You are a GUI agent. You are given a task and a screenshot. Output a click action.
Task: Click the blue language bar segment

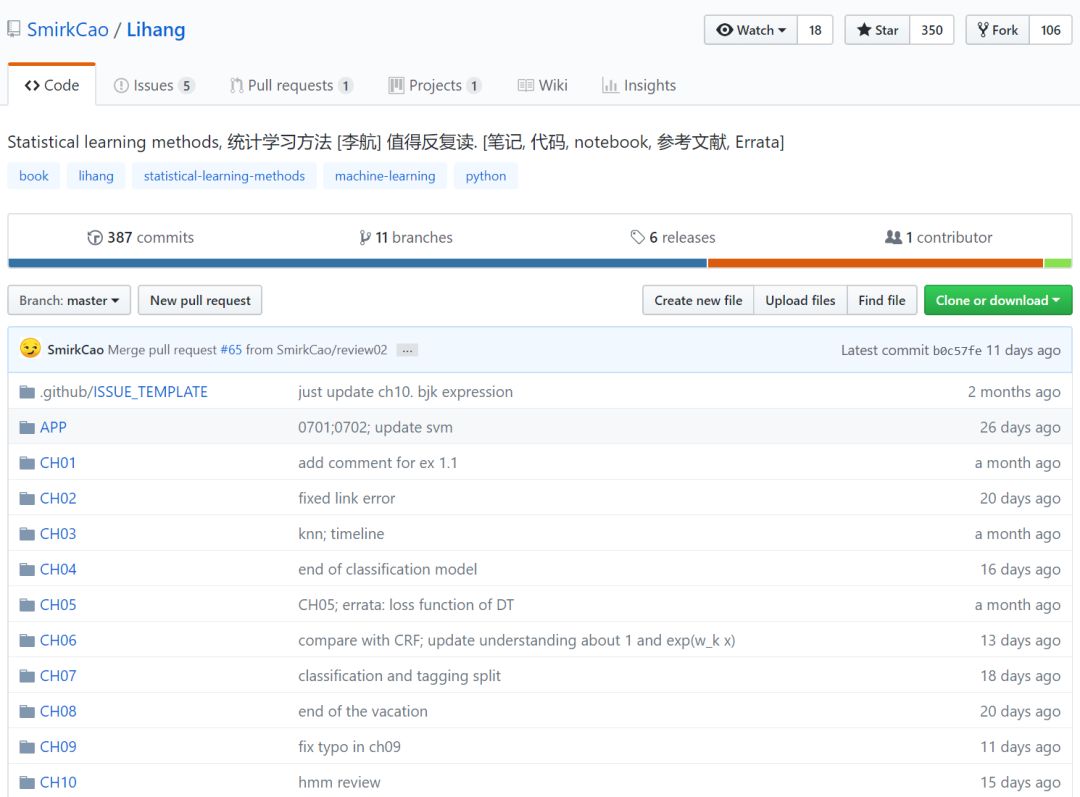click(357, 263)
